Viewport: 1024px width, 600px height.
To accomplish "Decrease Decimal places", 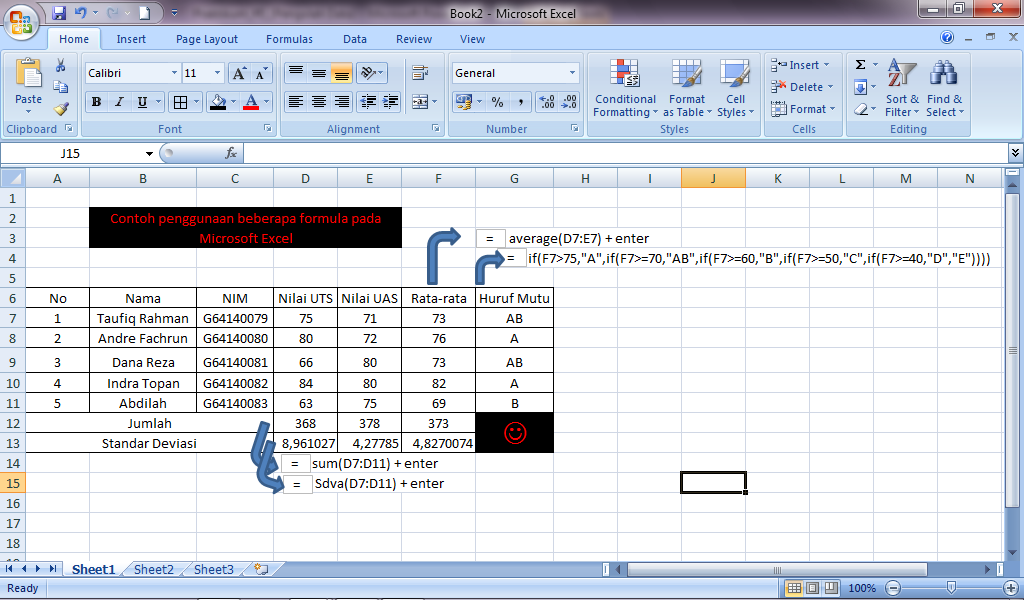I will [x=569, y=102].
